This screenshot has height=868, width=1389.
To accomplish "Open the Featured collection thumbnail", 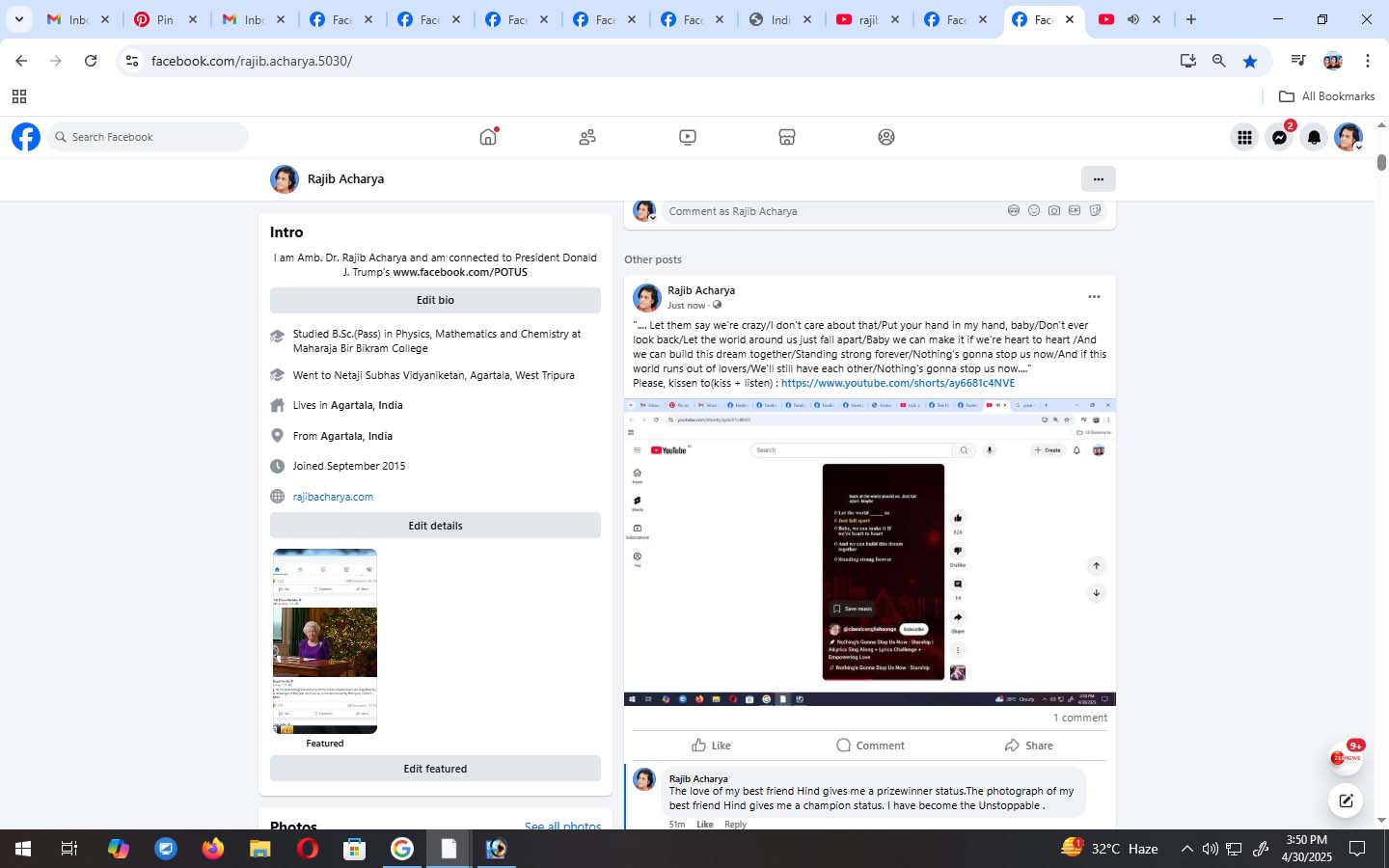I will 325,641.
